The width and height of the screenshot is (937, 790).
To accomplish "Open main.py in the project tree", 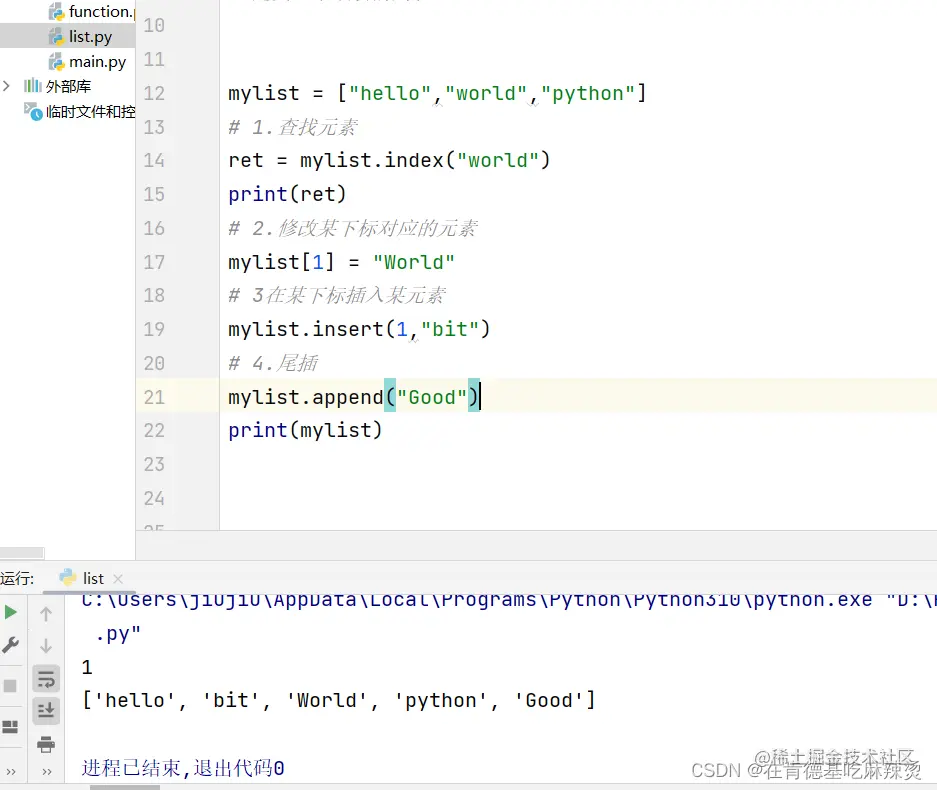I will pos(97,62).
